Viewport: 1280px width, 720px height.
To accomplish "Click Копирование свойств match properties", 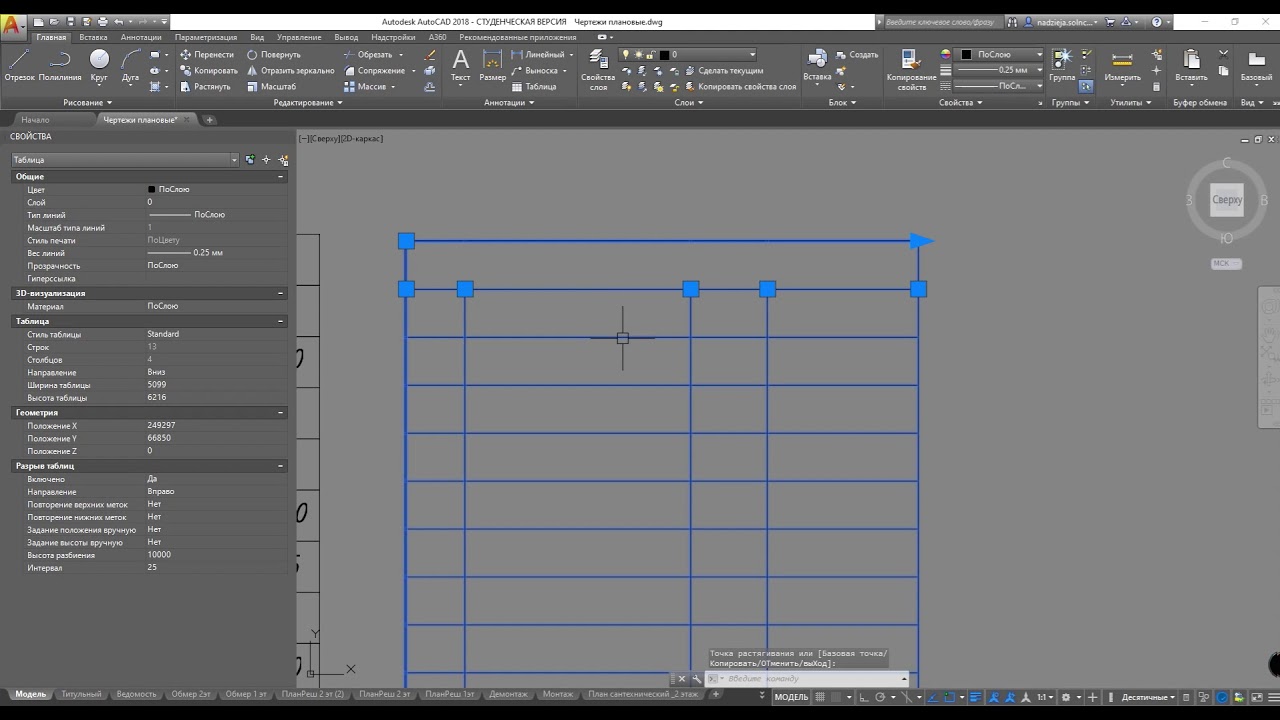I will [911, 70].
